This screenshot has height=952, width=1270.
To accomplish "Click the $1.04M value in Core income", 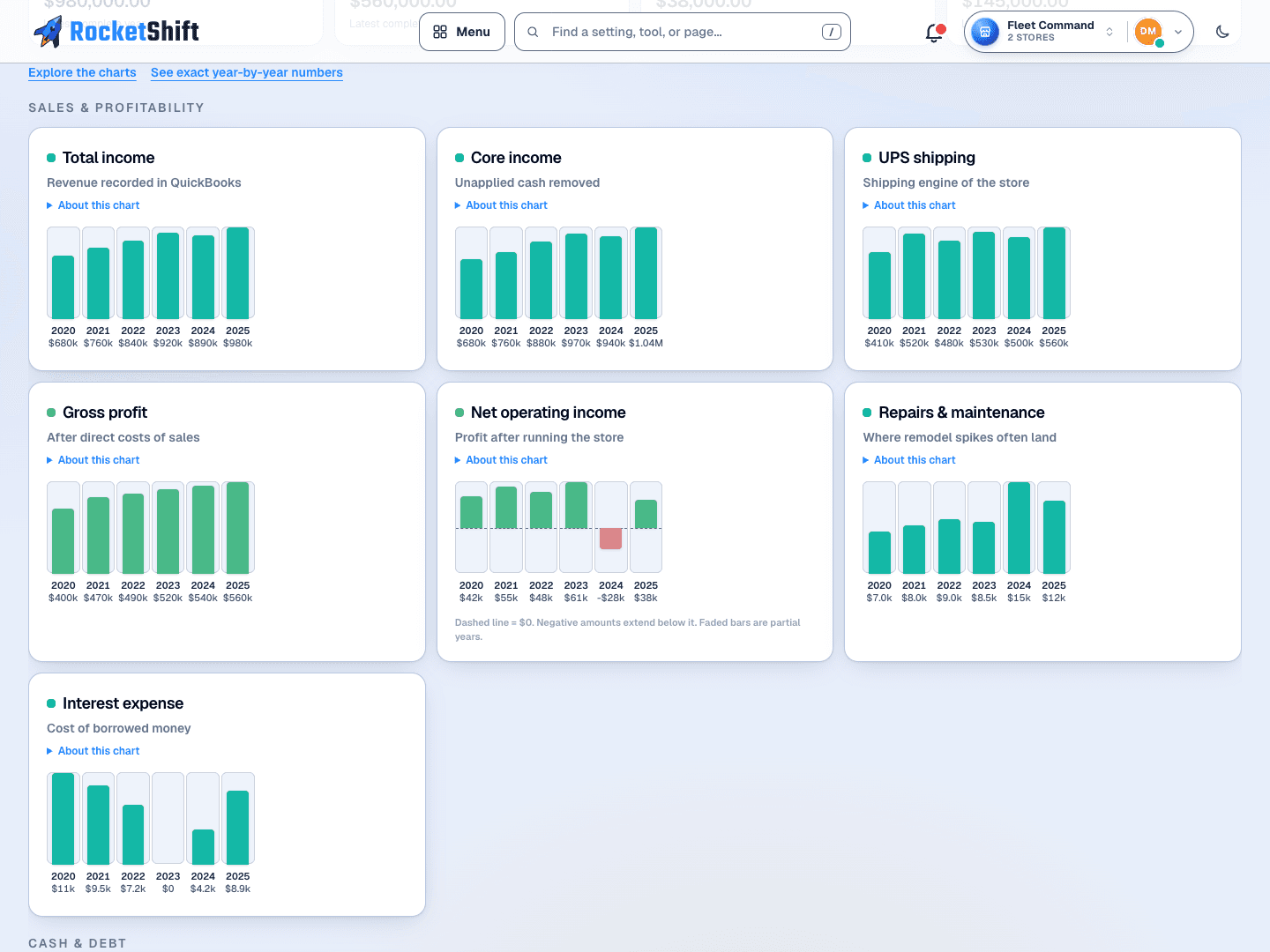I will (646, 344).
